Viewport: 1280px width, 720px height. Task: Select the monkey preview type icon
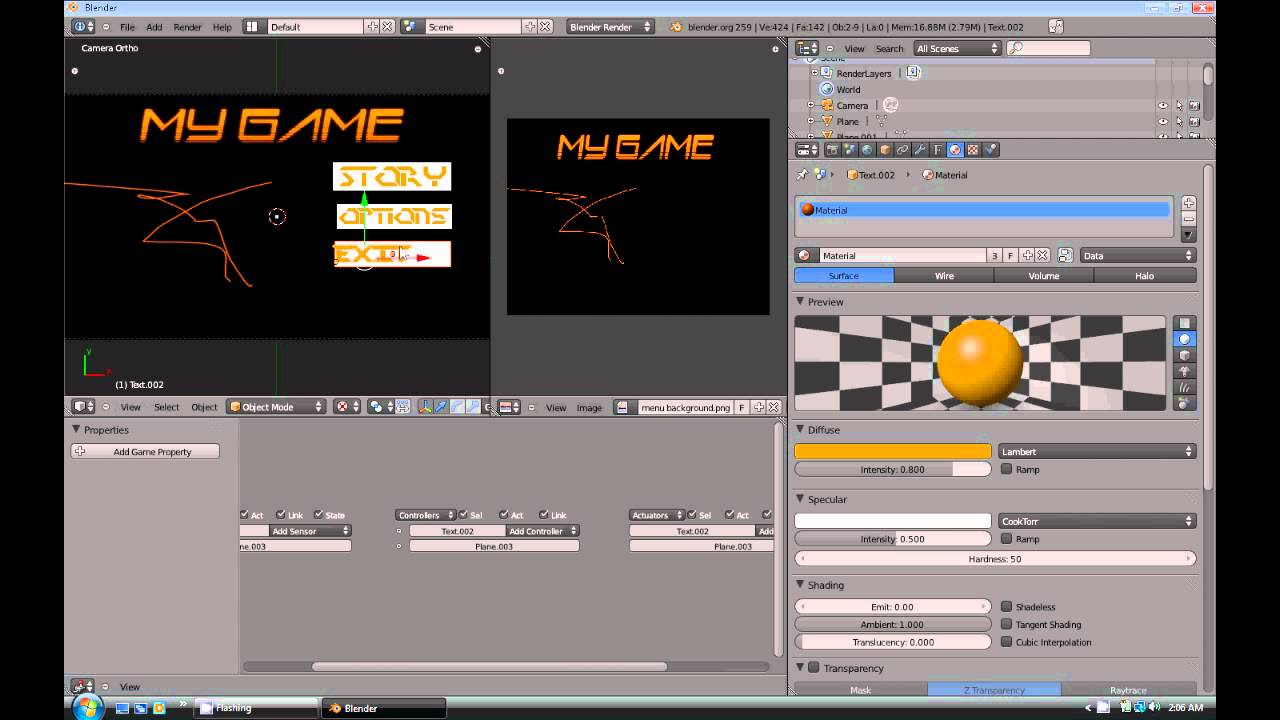[1185, 371]
